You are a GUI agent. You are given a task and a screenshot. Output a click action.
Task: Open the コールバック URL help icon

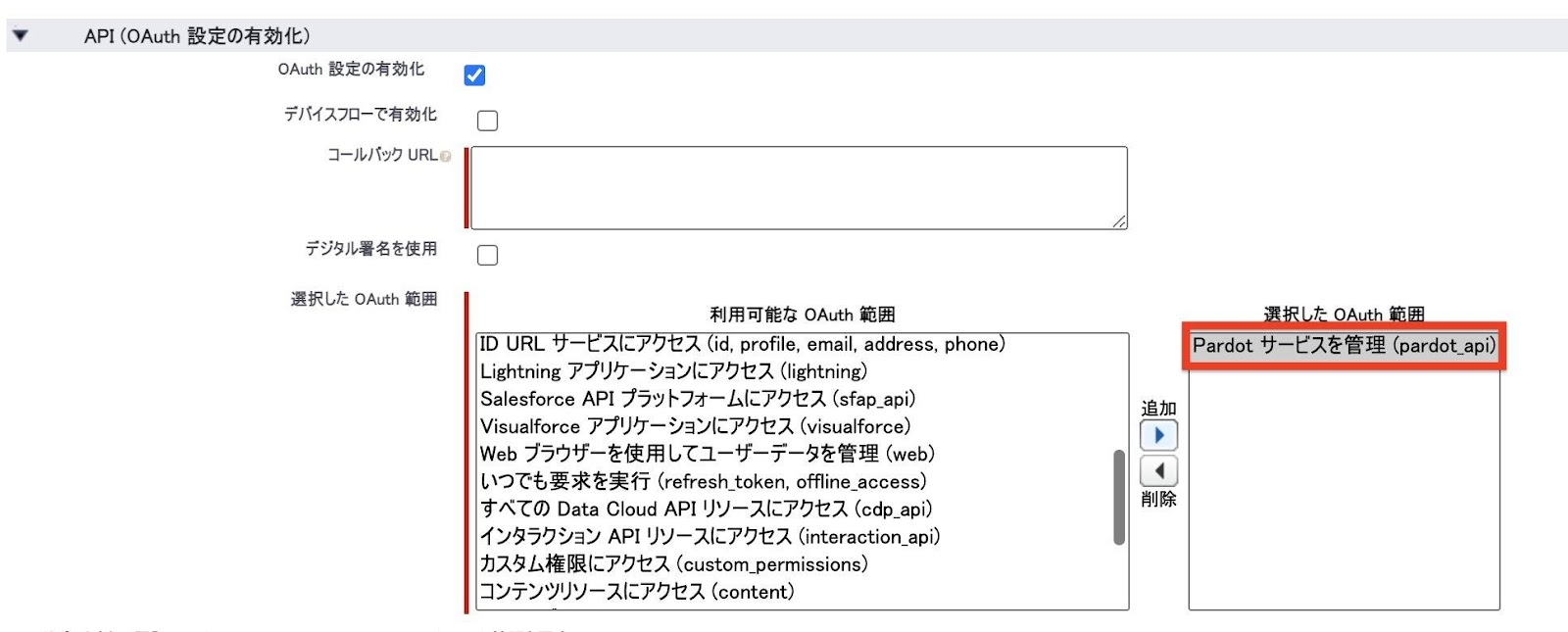coord(446,157)
